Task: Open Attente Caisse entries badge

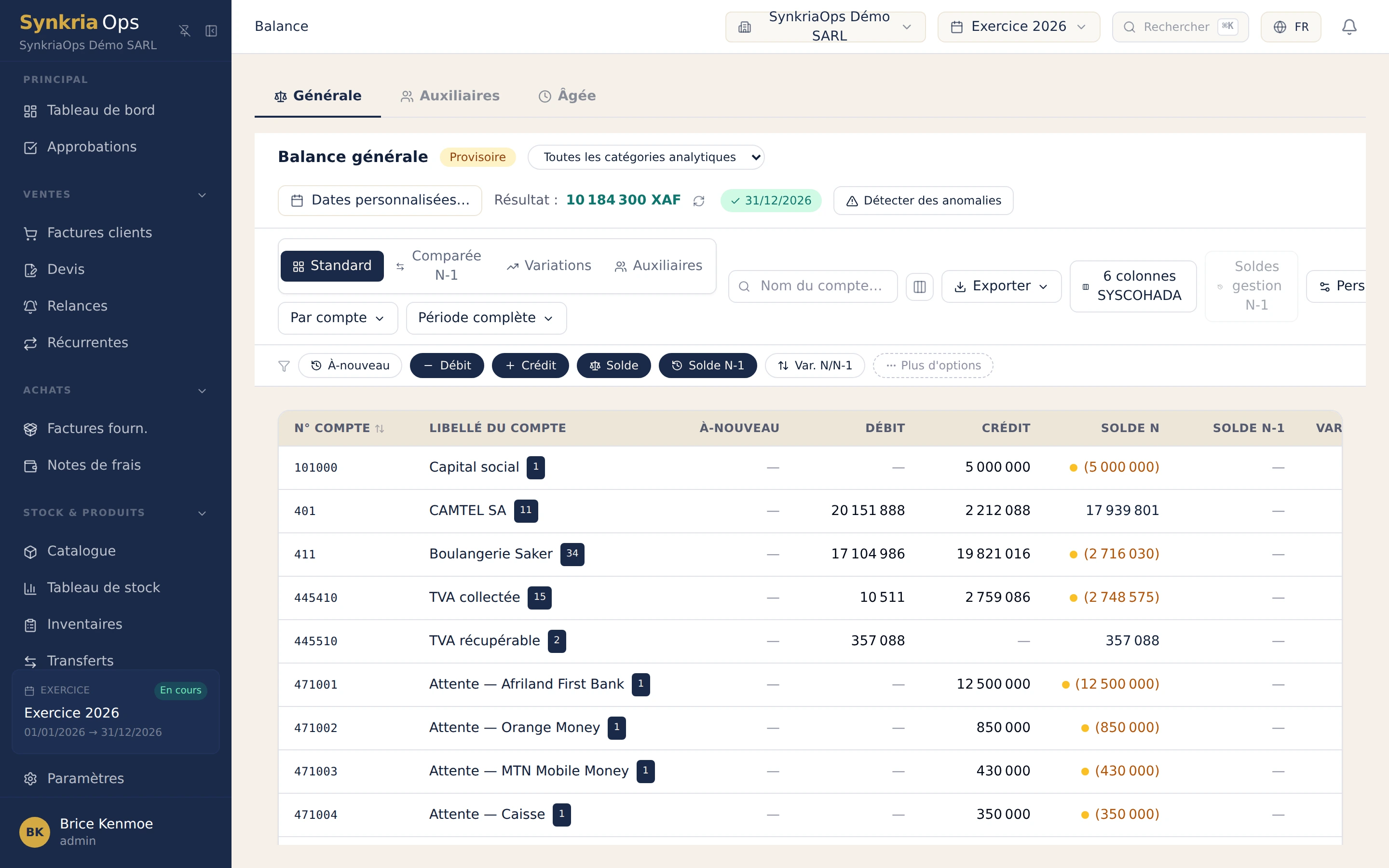Action: pyautogui.click(x=561, y=814)
